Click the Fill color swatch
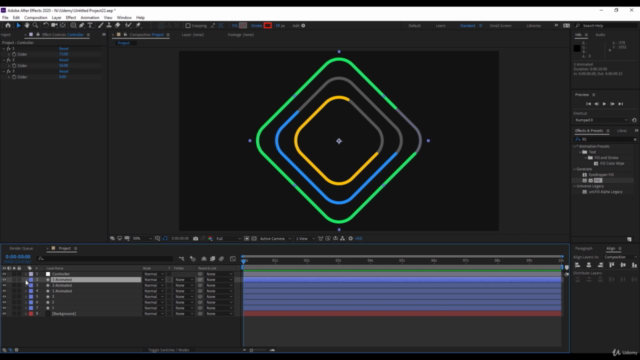This screenshot has height=360, width=640. 243,25
